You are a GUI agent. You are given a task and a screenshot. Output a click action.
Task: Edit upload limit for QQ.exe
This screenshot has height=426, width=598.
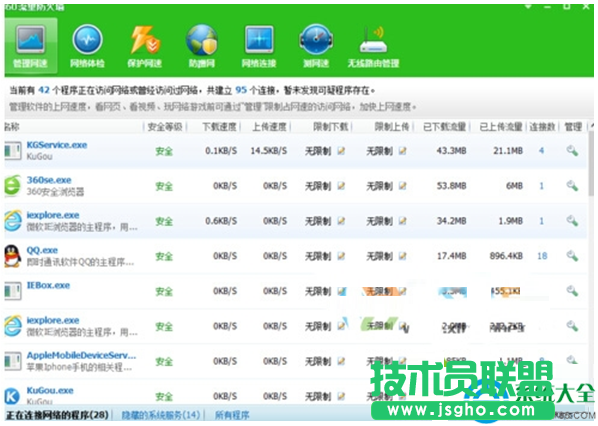coord(402,256)
